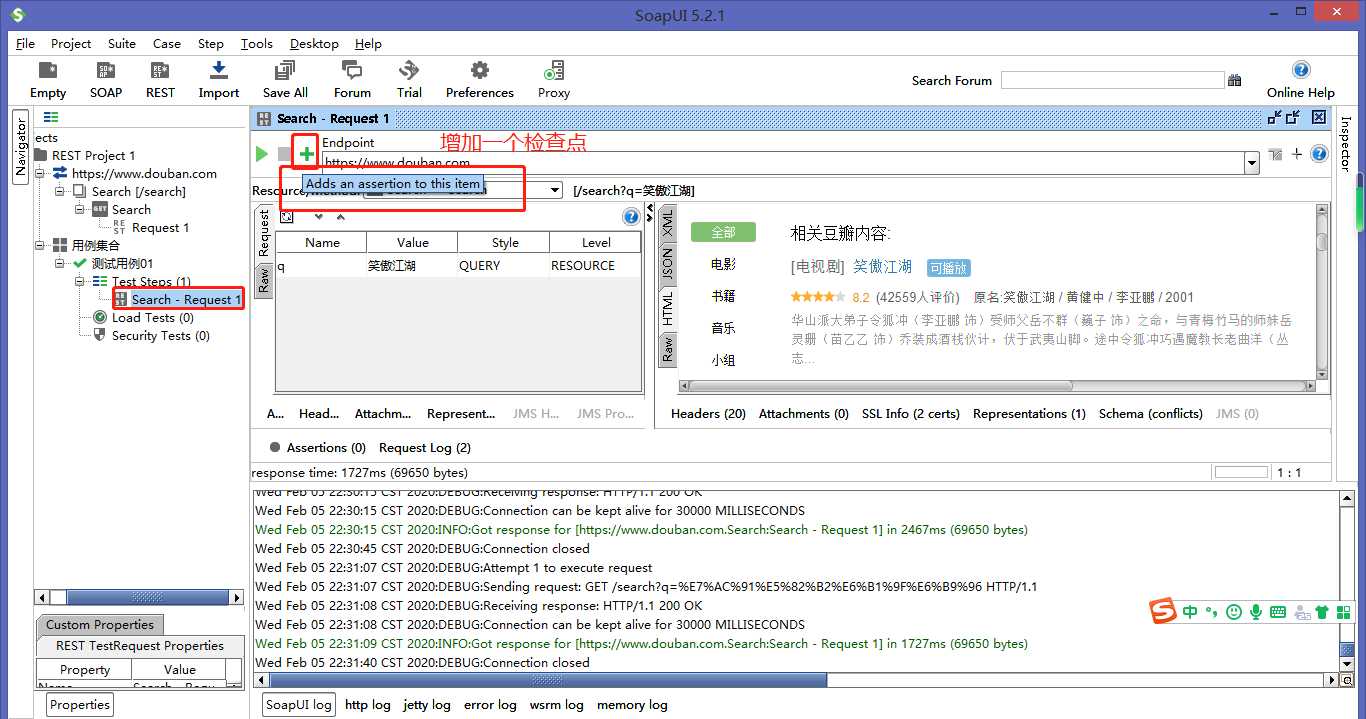Select Load Tests (0) in tree
1366x719 pixels.
tap(152, 317)
